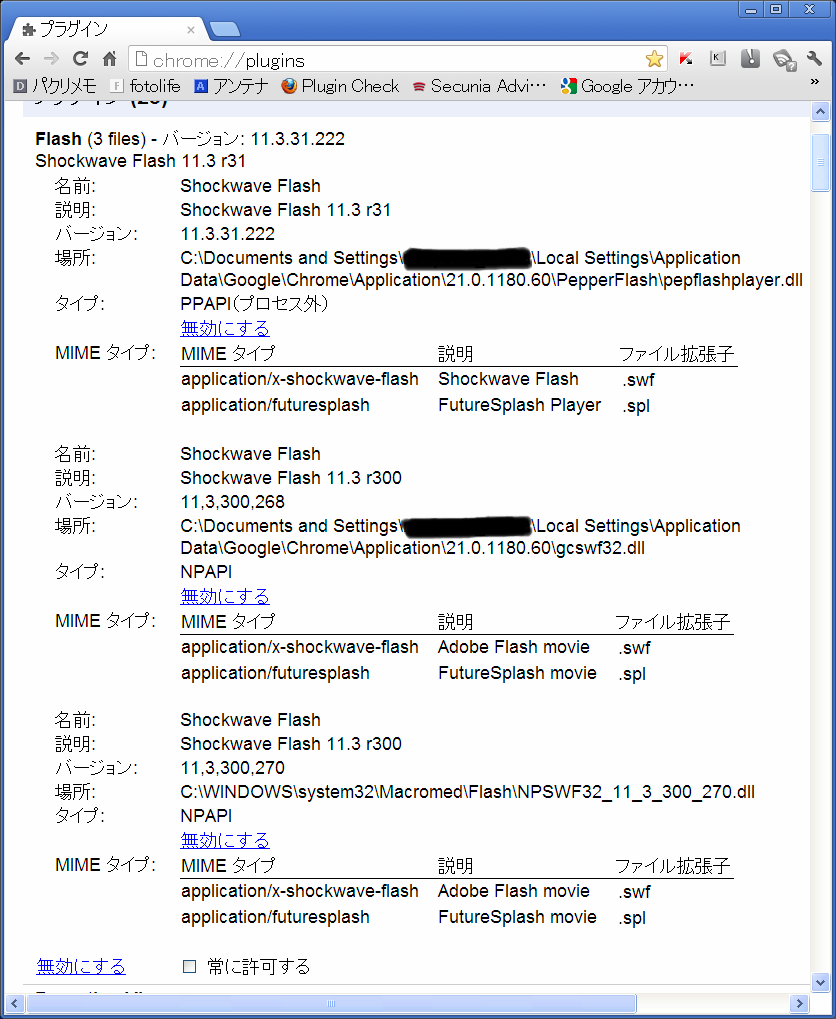Click the first Adobe Flash movie cell
This screenshot has height=1019, width=836.
click(x=514, y=647)
